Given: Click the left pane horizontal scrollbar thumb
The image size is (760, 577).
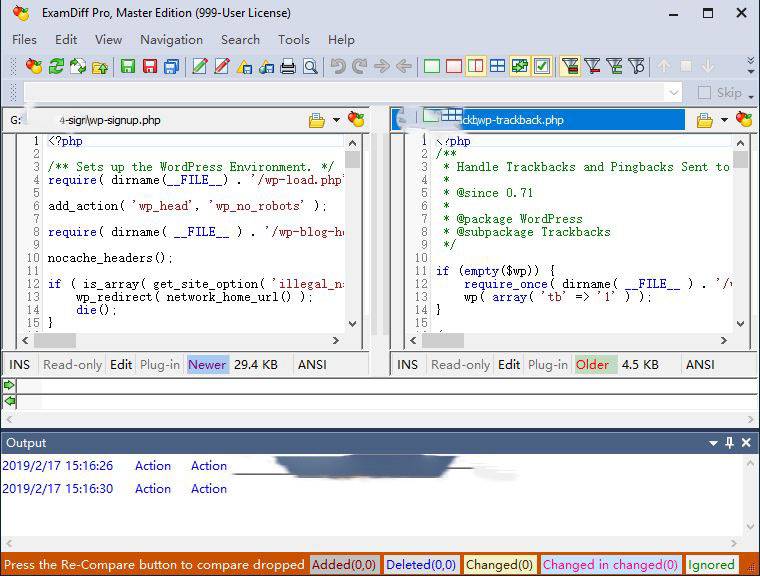Looking at the screenshot, I should (x=55, y=340).
